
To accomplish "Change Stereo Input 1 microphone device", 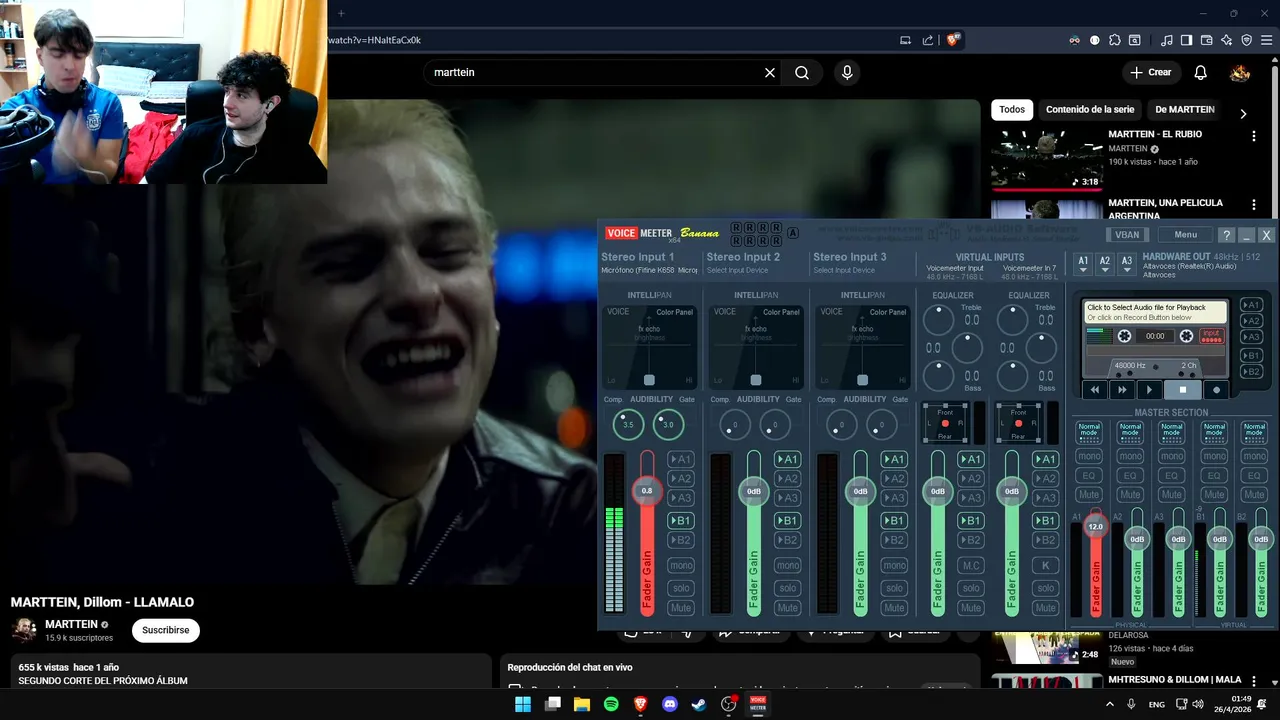I will pos(649,270).
